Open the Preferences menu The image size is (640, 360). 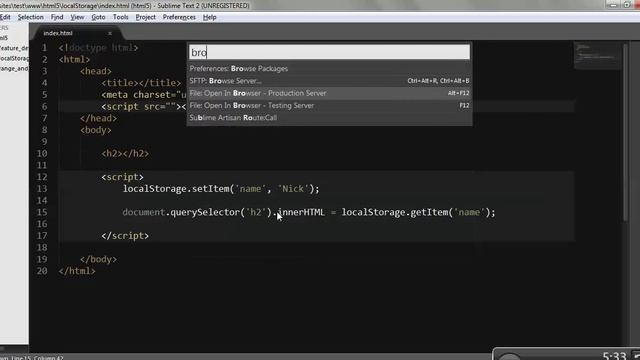coord(179,17)
